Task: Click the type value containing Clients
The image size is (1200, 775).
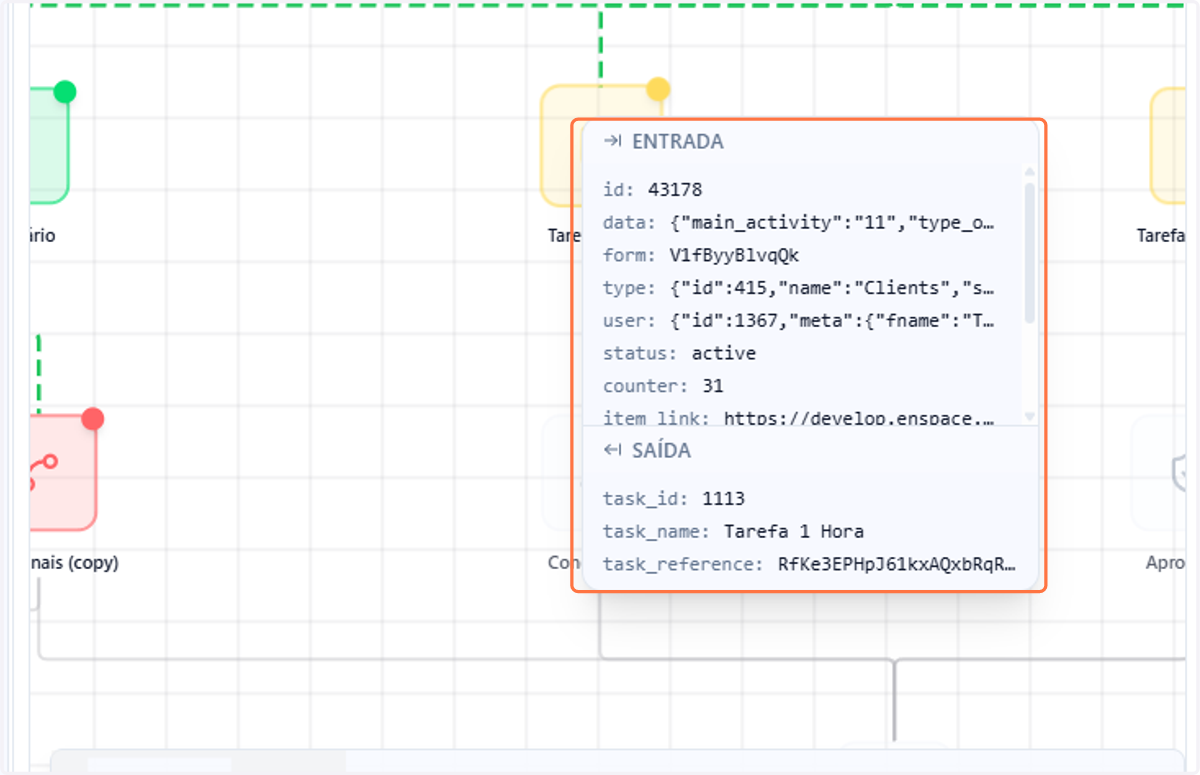Action: click(833, 289)
